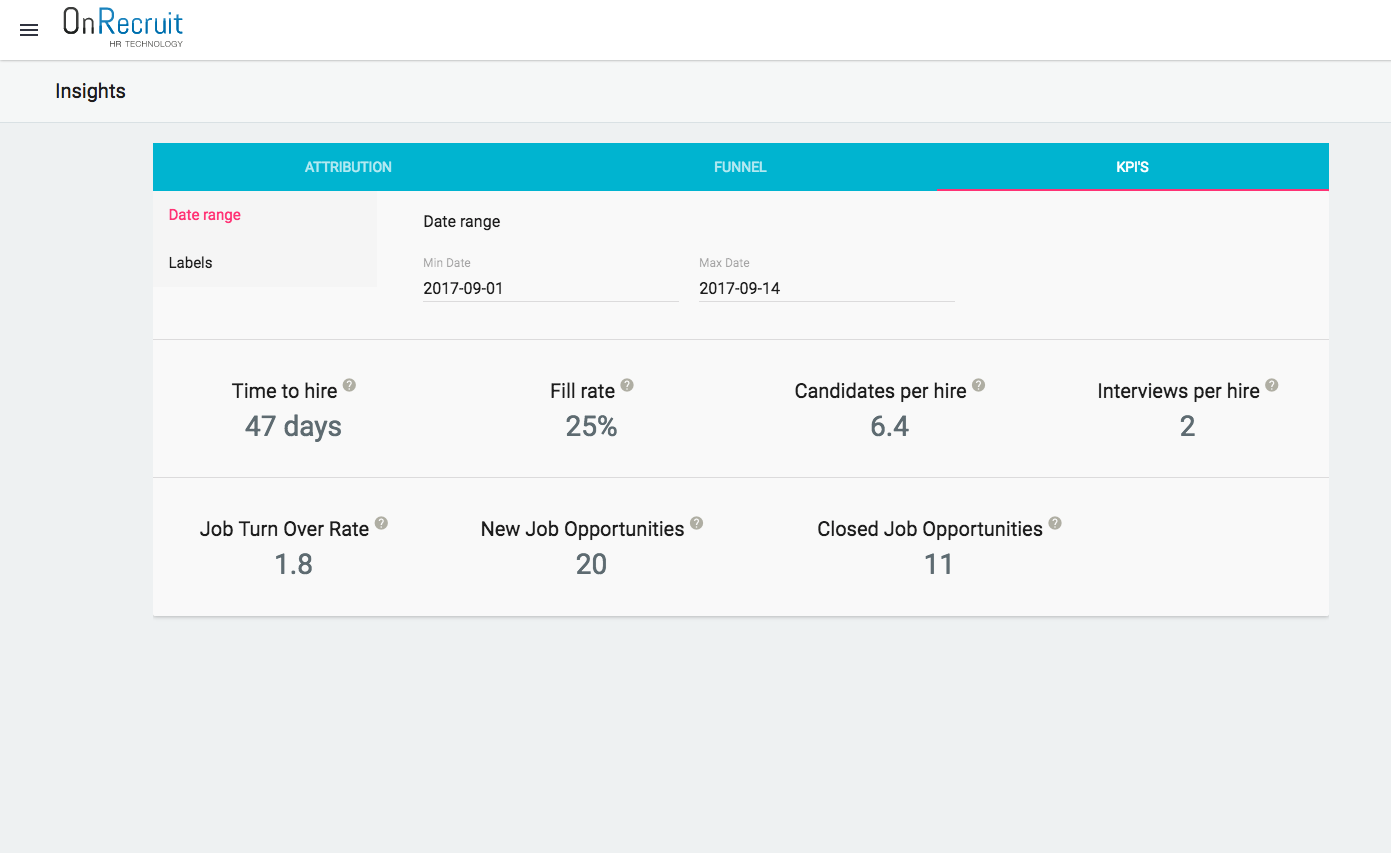Open the Closed Job Opportunities tooltip icon
The width and height of the screenshot is (1391, 853).
pyautogui.click(x=1055, y=521)
